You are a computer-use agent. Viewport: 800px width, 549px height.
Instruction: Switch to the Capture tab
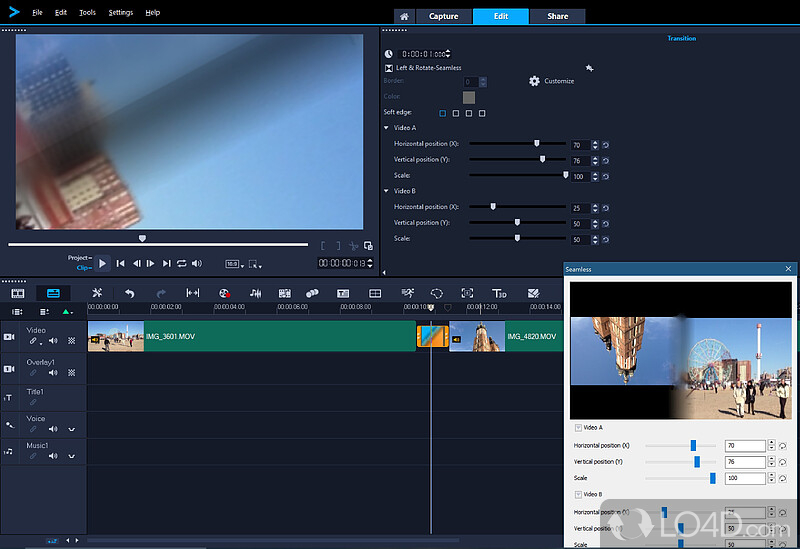(x=443, y=16)
